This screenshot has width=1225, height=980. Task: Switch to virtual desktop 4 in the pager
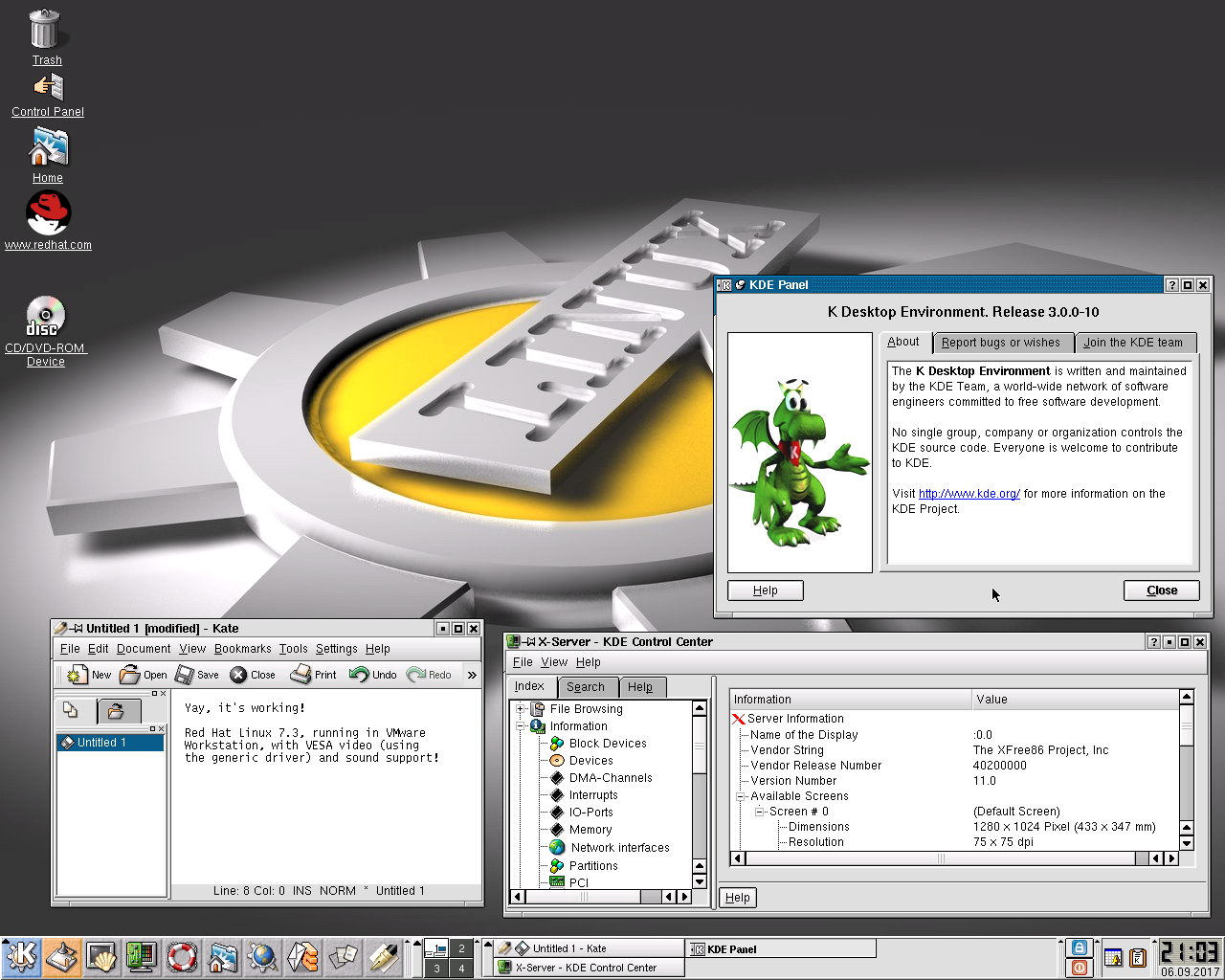pyautogui.click(x=461, y=969)
